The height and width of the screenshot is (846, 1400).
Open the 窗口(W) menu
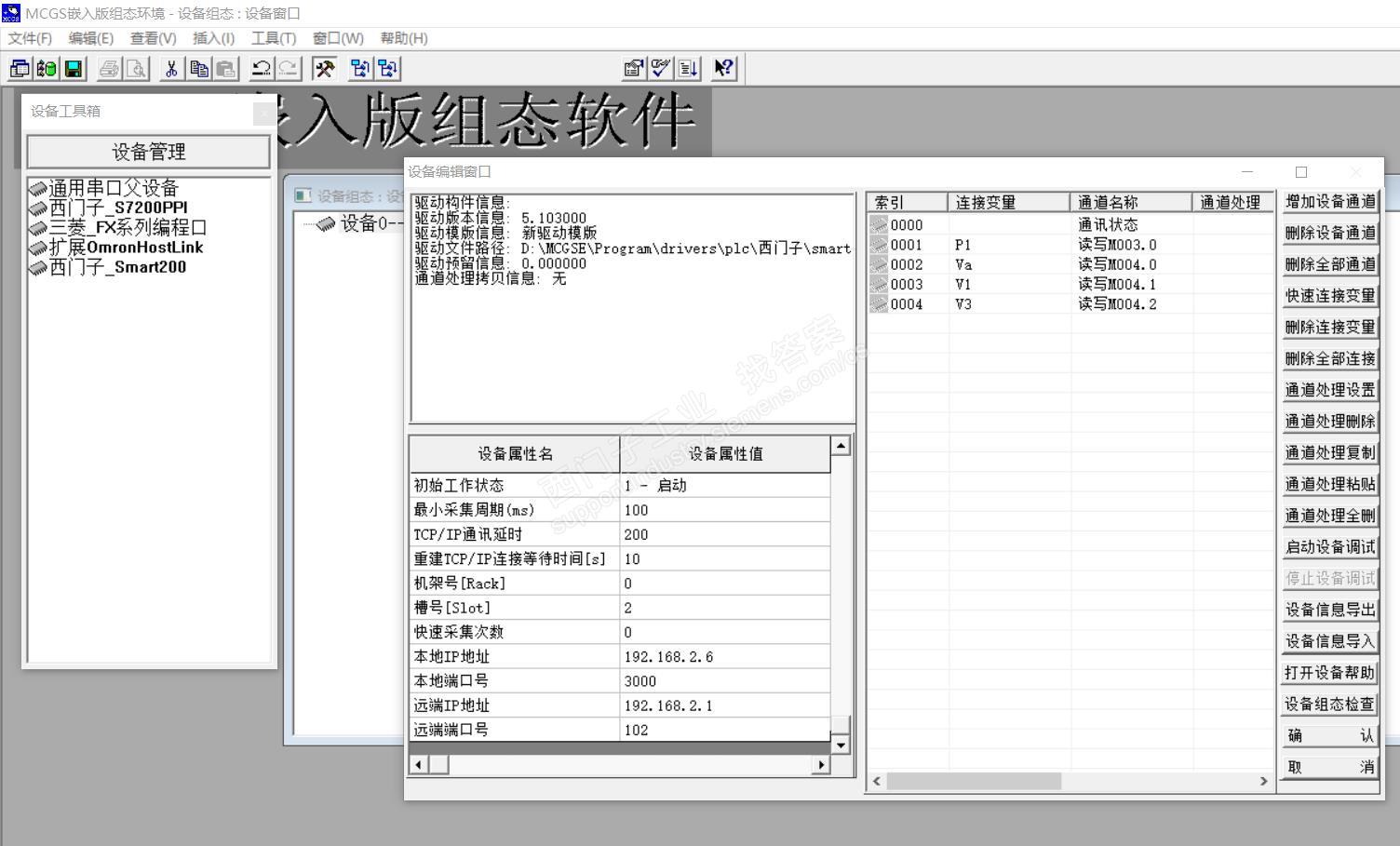pos(338,38)
